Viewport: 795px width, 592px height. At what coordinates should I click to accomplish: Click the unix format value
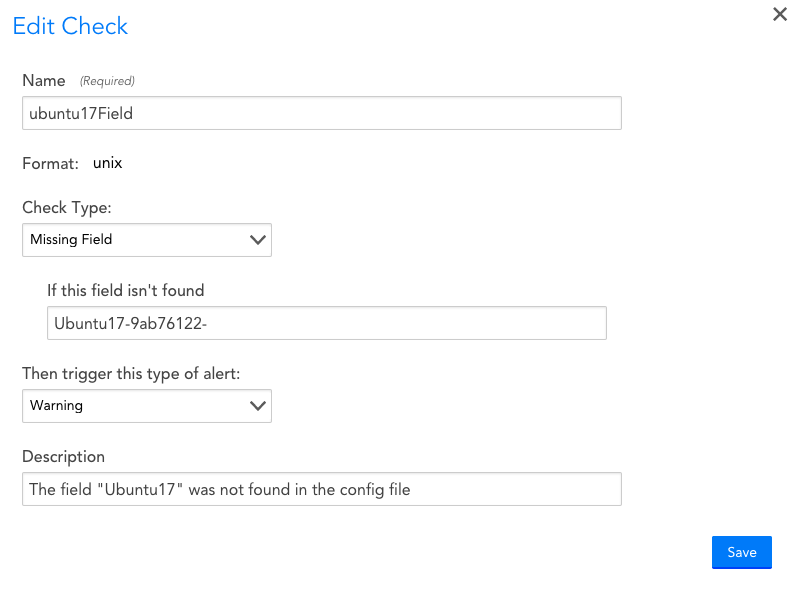(x=107, y=163)
